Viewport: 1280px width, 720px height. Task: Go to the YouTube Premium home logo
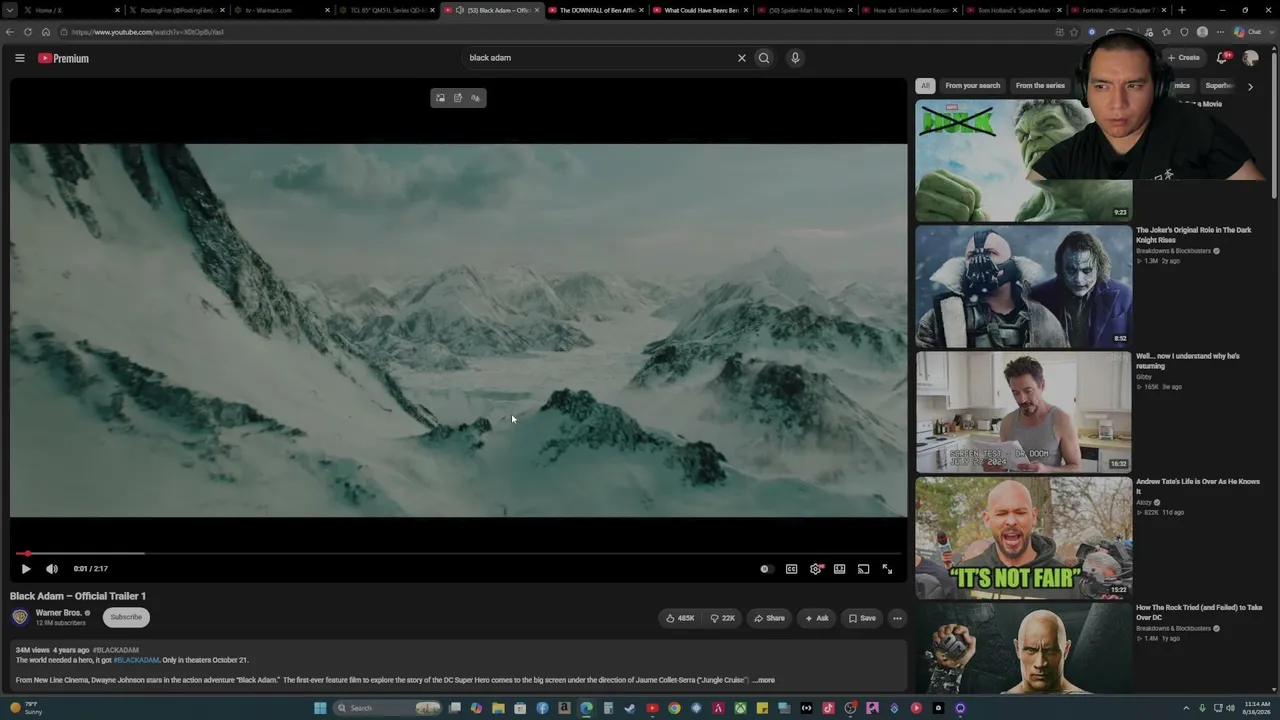(64, 58)
